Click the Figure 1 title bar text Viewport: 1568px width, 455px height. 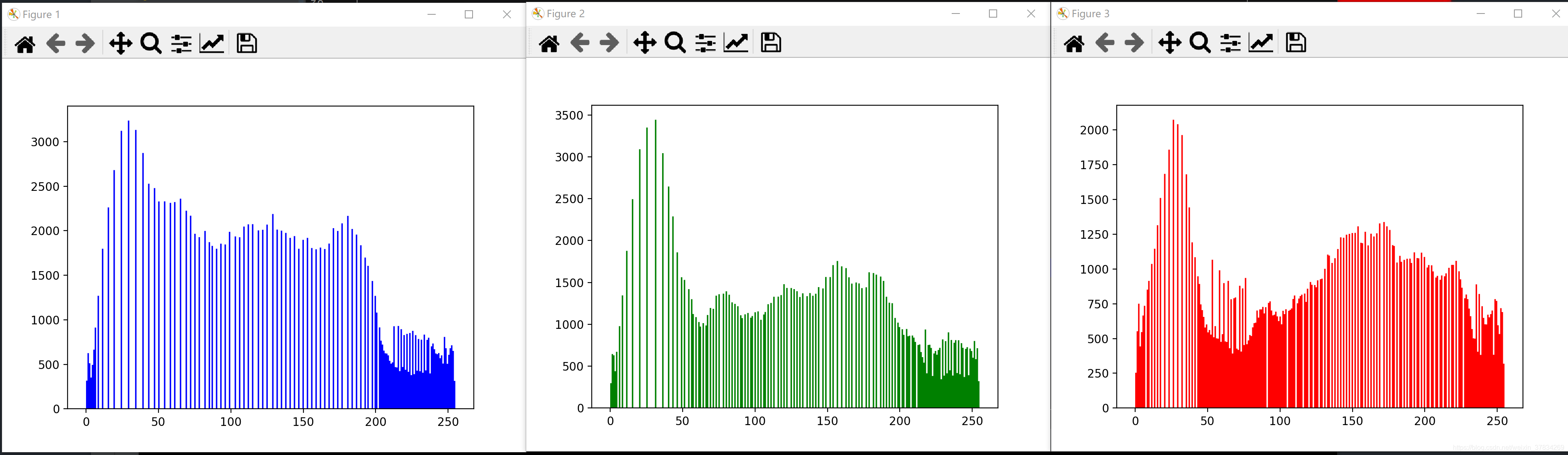[41, 14]
